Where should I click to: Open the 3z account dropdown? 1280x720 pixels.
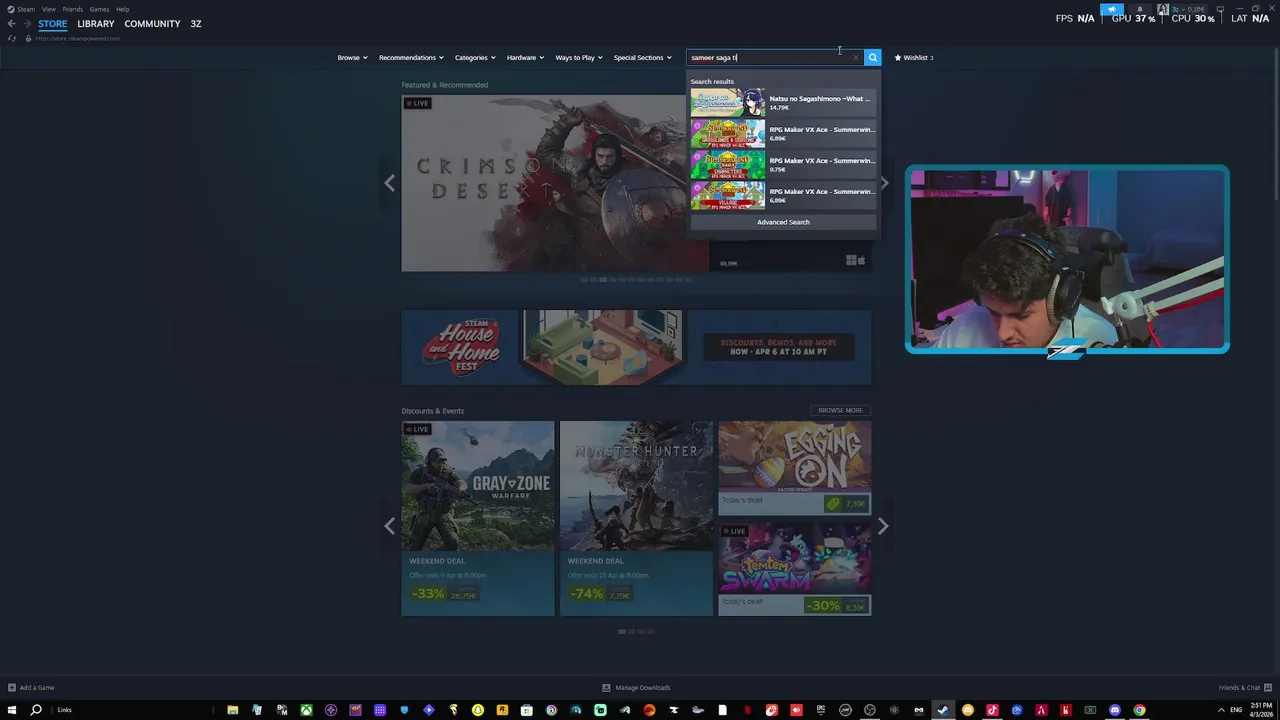click(1190, 9)
